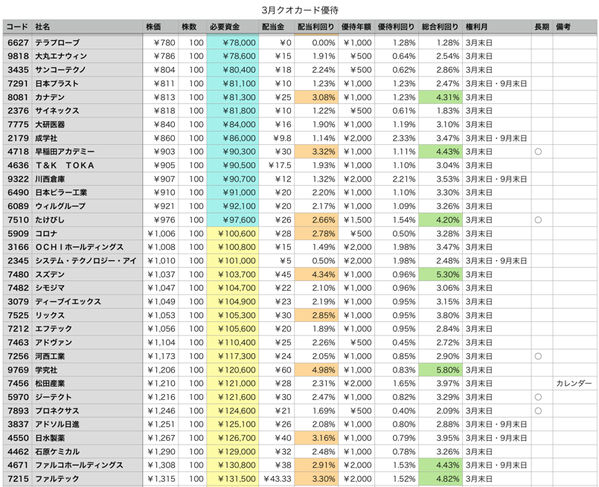This screenshot has height=487, width=599.
Task: Select システム・テクノロジー・アイ name cell
Action: (87, 261)
